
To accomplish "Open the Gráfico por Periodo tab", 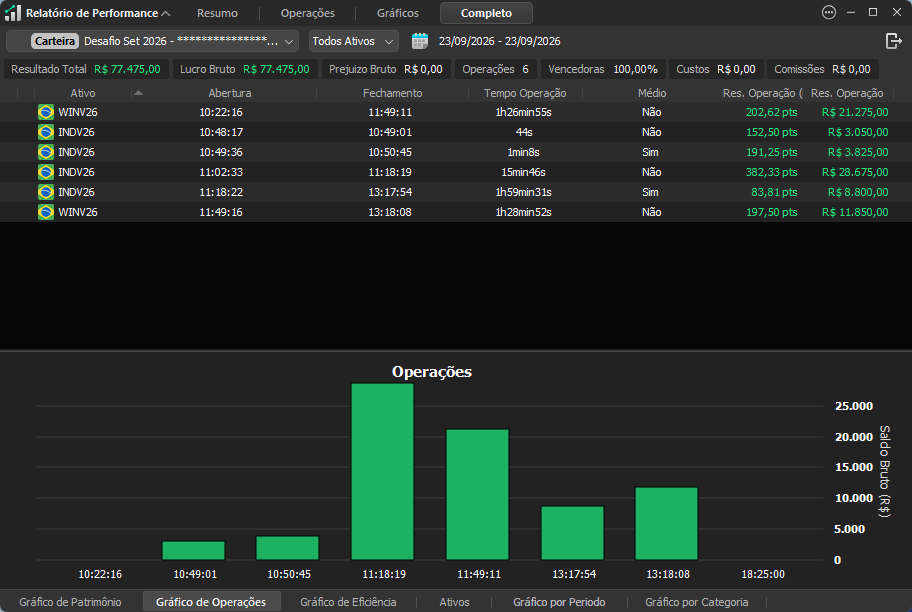I will click(x=559, y=602).
